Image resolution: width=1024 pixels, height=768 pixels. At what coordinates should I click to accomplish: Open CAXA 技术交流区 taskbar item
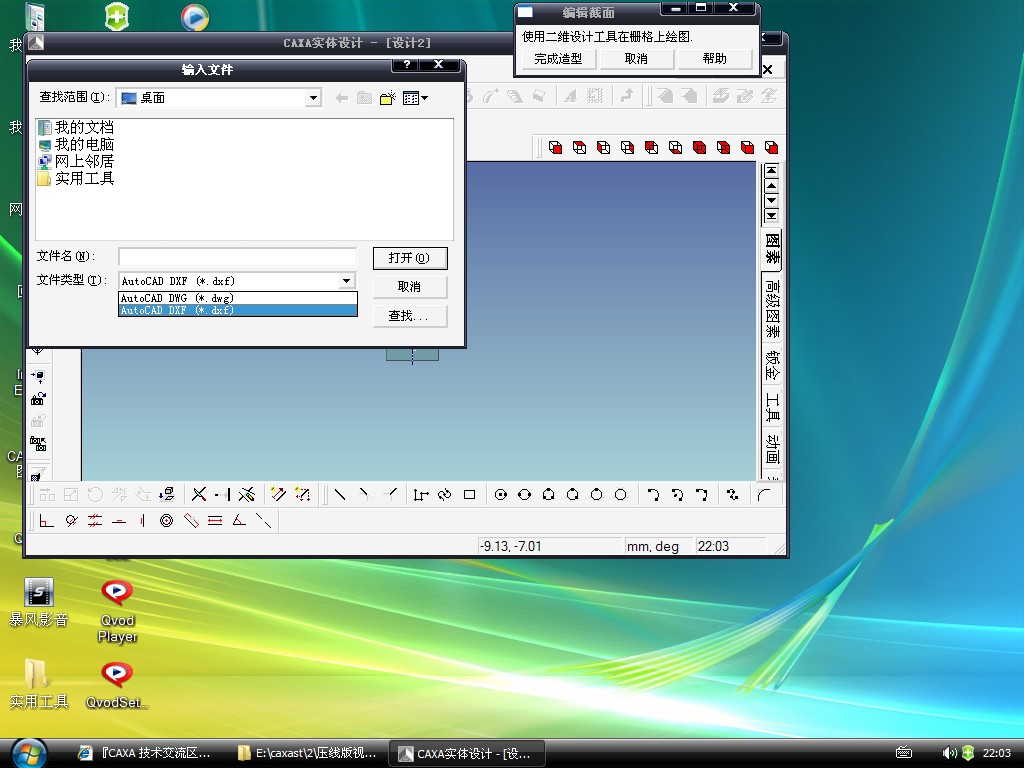pos(145,753)
